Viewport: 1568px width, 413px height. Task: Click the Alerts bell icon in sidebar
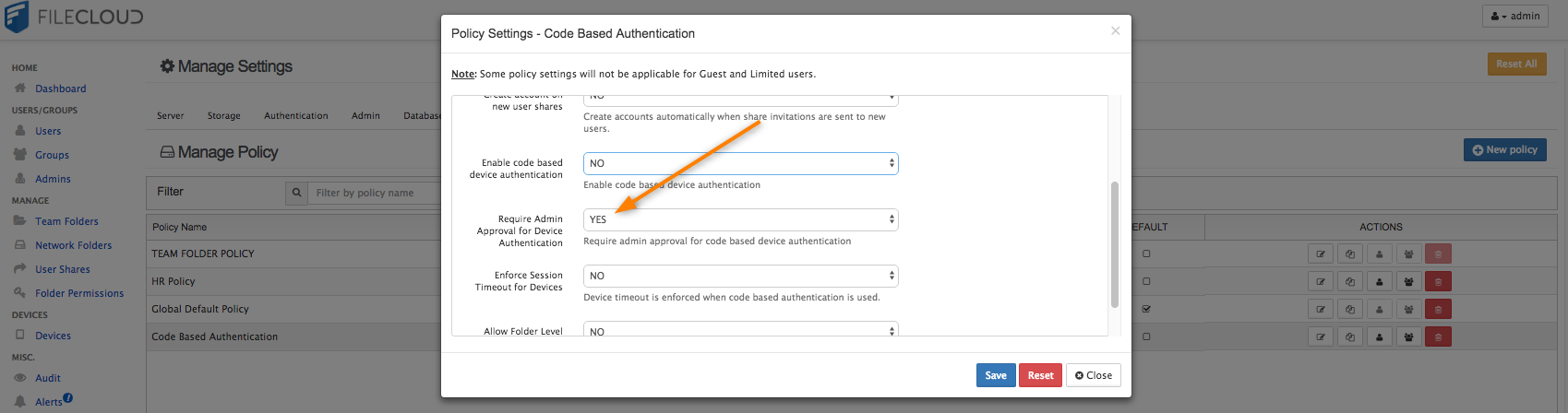click(x=20, y=402)
